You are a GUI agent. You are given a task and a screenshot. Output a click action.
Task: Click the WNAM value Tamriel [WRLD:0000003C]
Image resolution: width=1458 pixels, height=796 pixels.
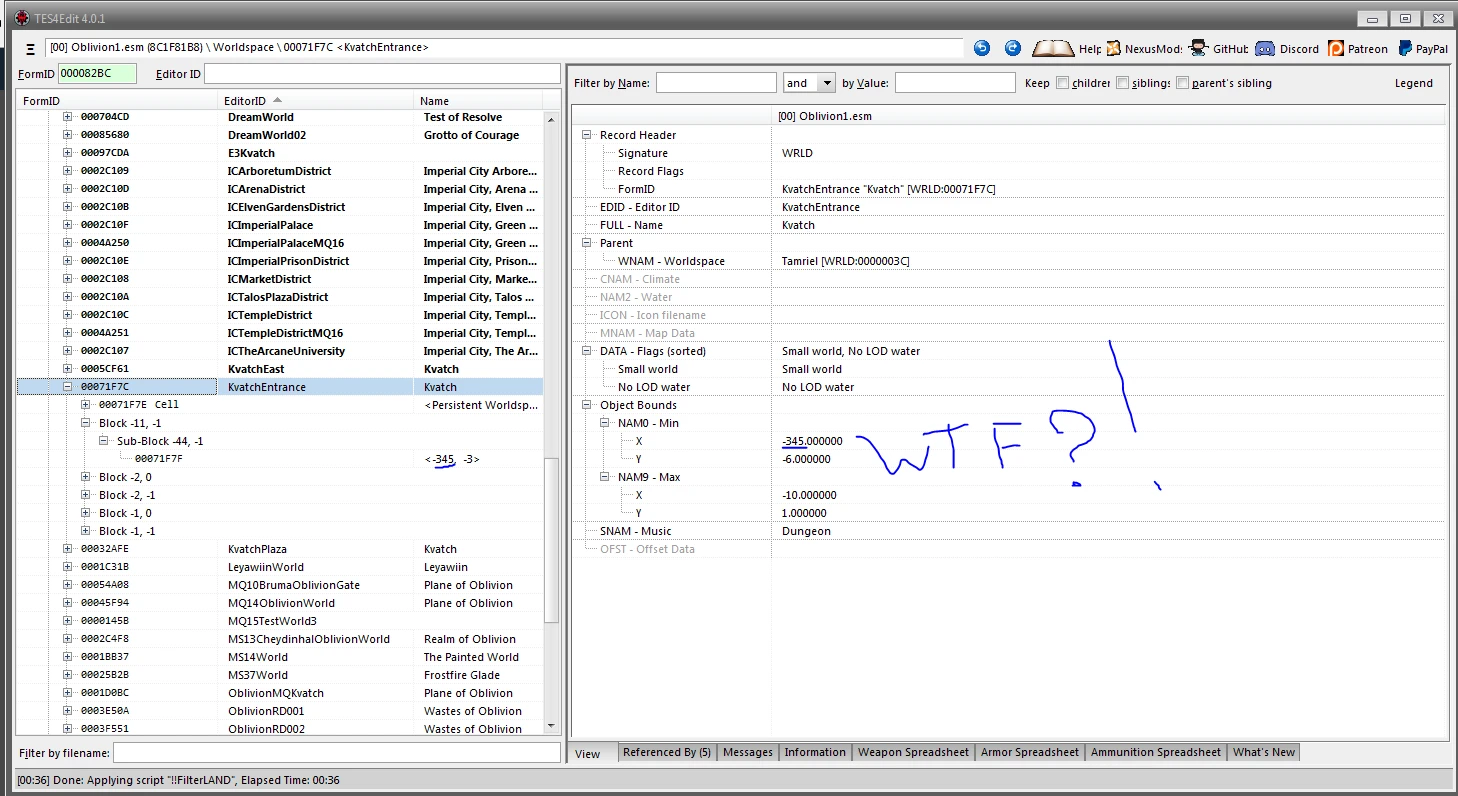point(846,261)
